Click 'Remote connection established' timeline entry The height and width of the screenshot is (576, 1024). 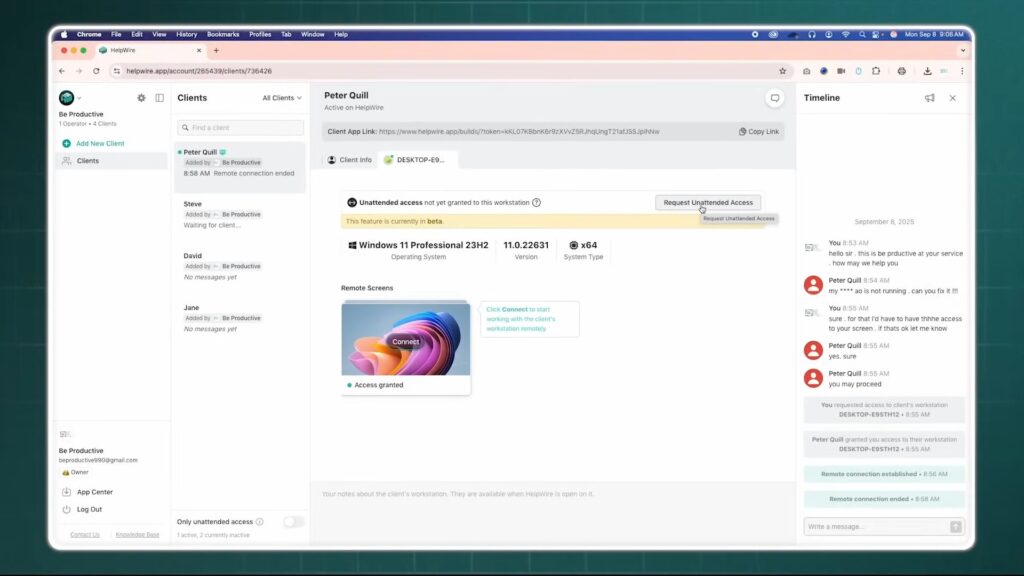click(x=884, y=474)
